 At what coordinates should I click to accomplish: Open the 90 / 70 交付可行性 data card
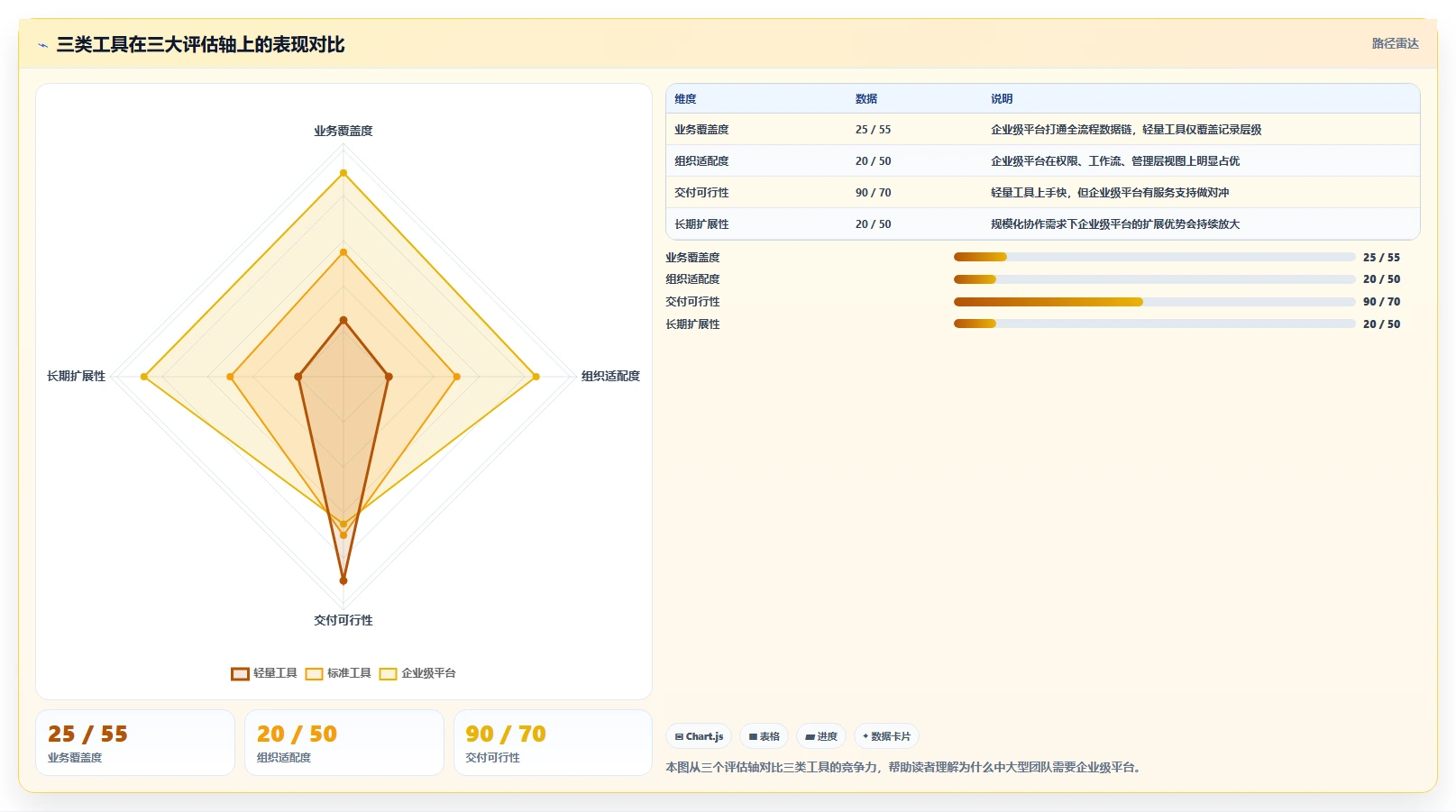point(553,743)
